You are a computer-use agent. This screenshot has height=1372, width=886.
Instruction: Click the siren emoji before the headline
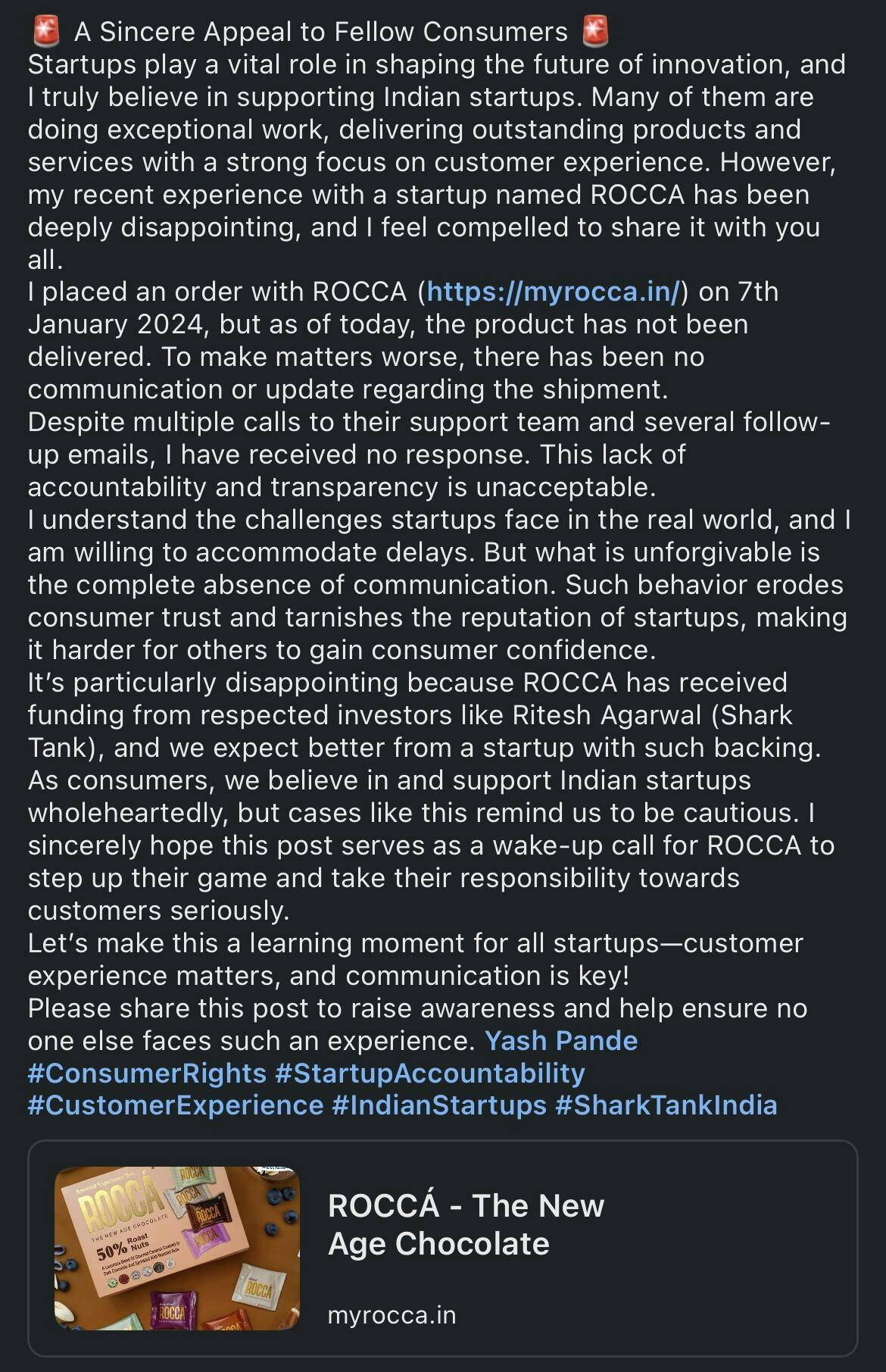tap(46, 32)
